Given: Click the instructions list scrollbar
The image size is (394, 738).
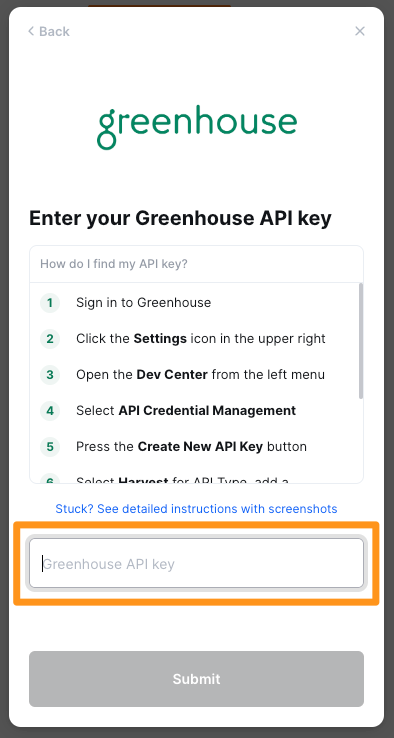Looking at the screenshot, I should coord(361,341).
